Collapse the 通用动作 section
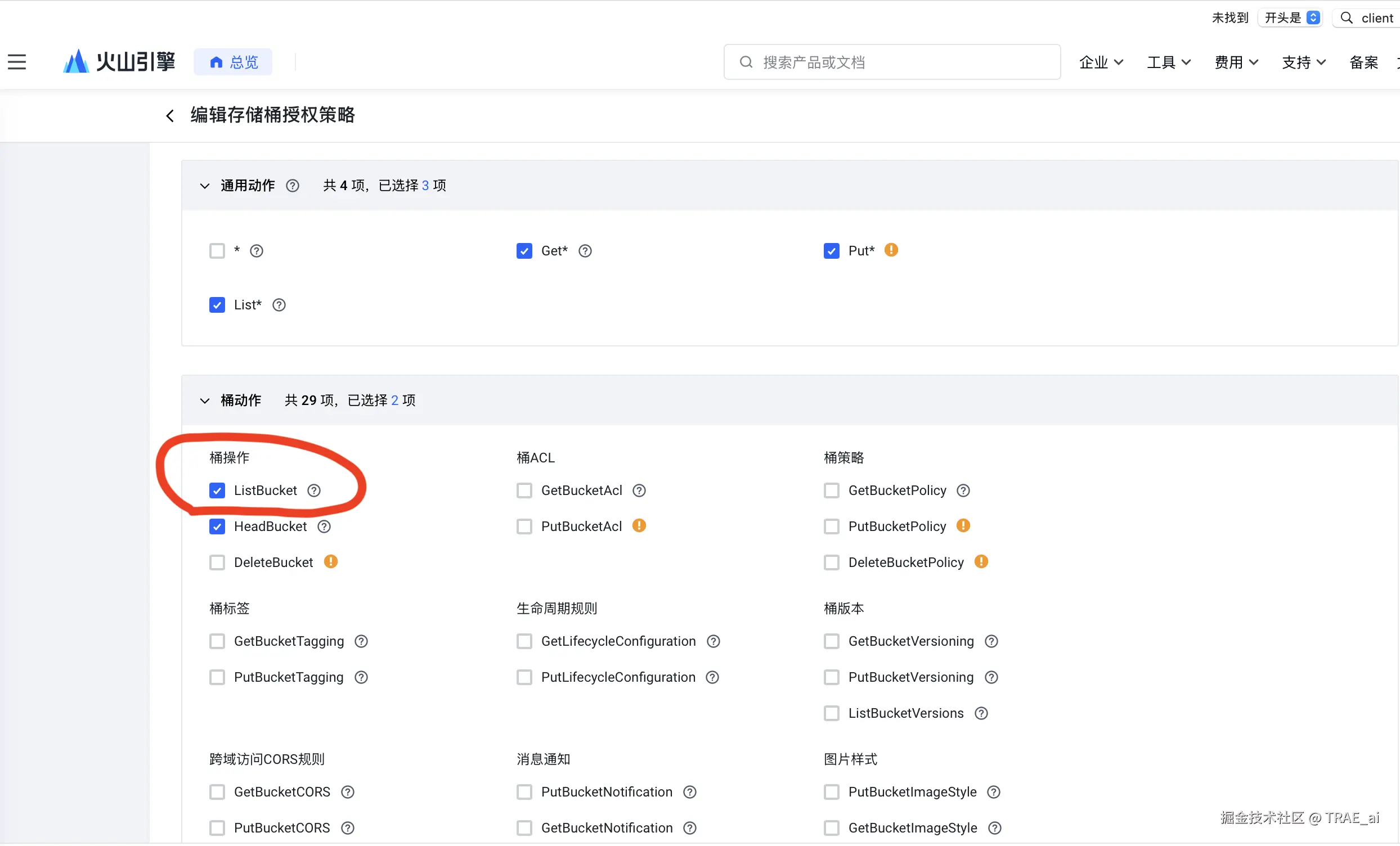The height and width of the screenshot is (846, 1400). (x=205, y=186)
